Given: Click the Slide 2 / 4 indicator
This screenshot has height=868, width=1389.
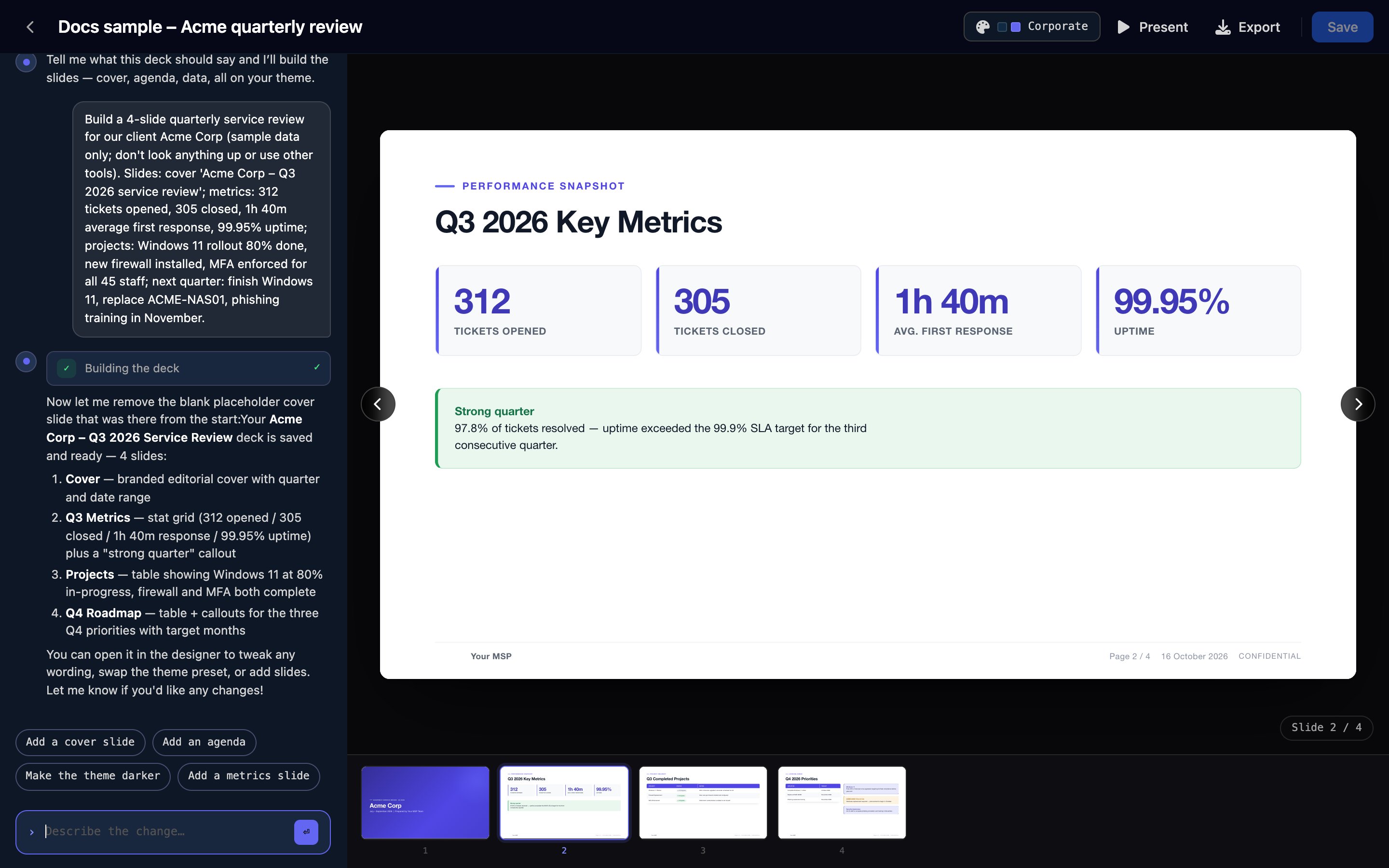Looking at the screenshot, I should [x=1326, y=727].
